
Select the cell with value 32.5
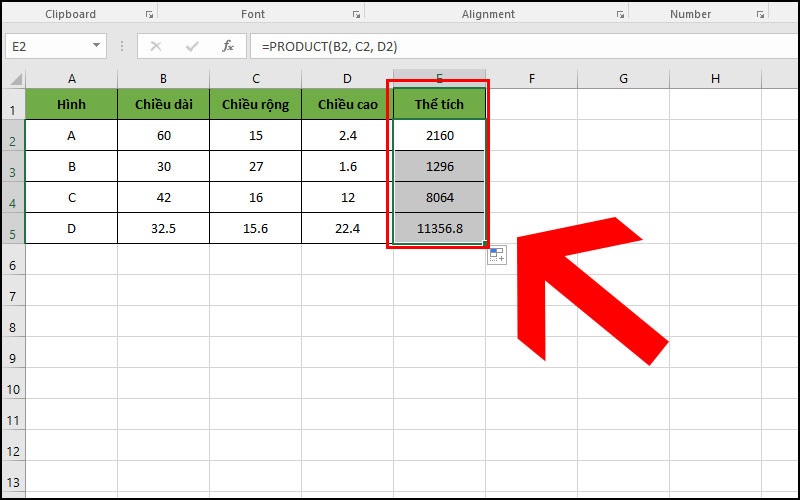point(163,228)
